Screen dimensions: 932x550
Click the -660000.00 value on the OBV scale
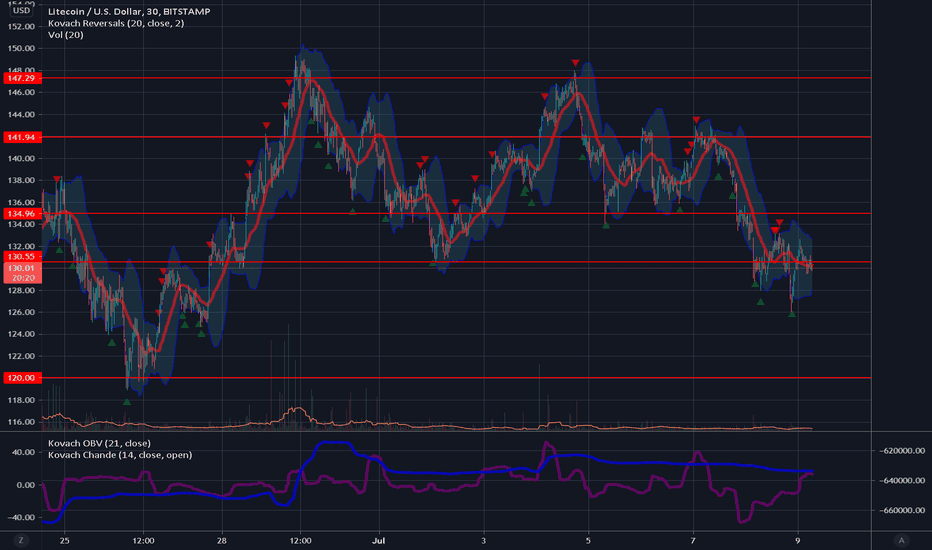pyautogui.click(x=902, y=510)
